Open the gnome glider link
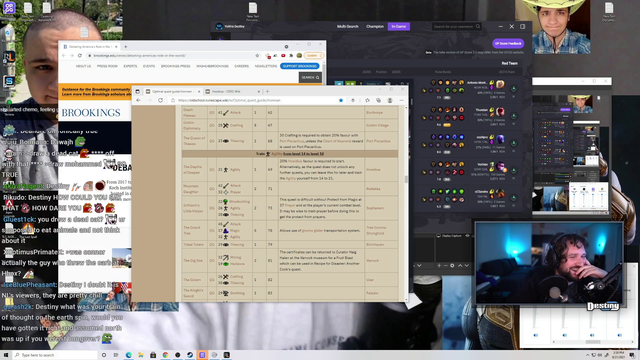The width and height of the screenshot is (640, 360). 312,231
